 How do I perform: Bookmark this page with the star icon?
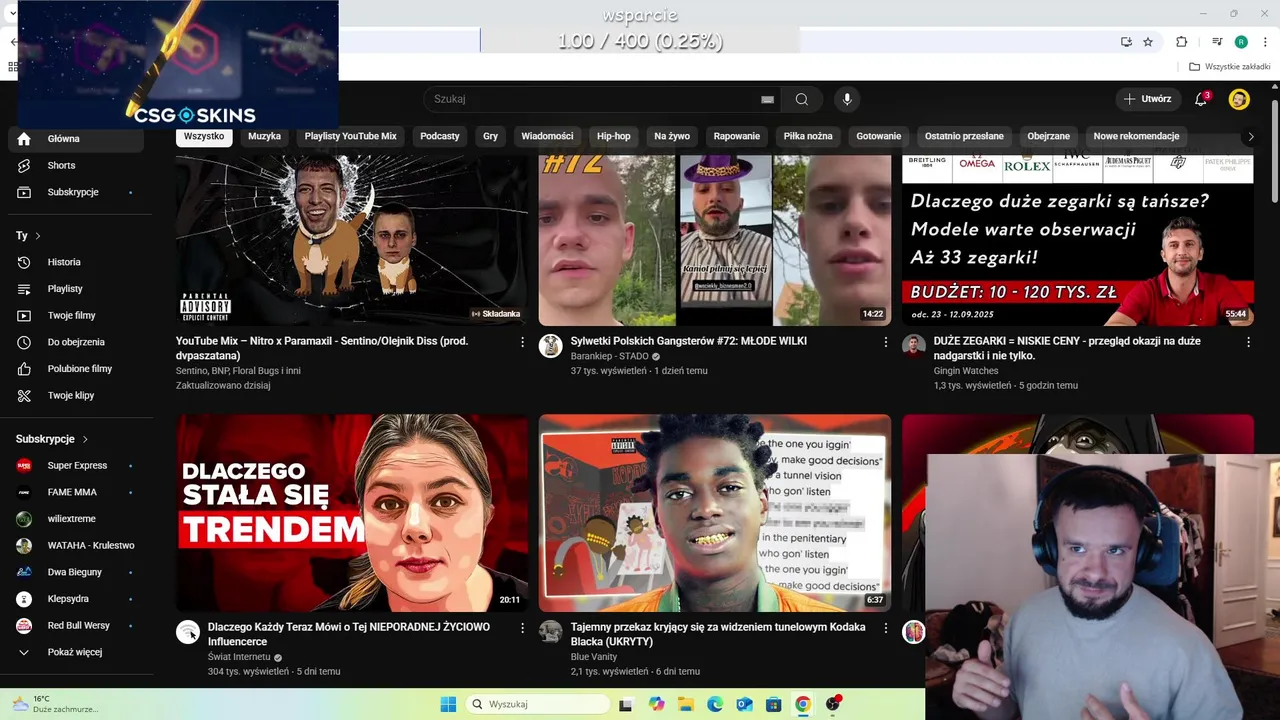1148,42
